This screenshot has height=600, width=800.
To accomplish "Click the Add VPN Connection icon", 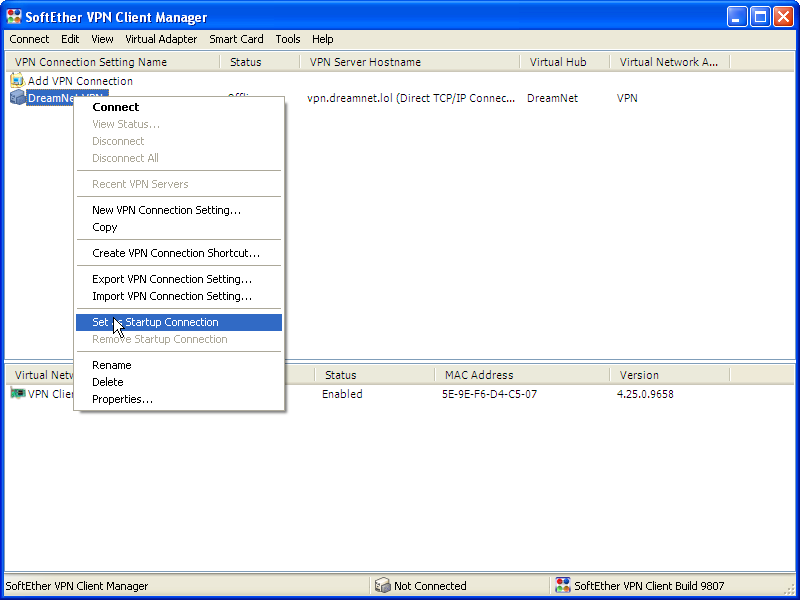I will 17,81.
